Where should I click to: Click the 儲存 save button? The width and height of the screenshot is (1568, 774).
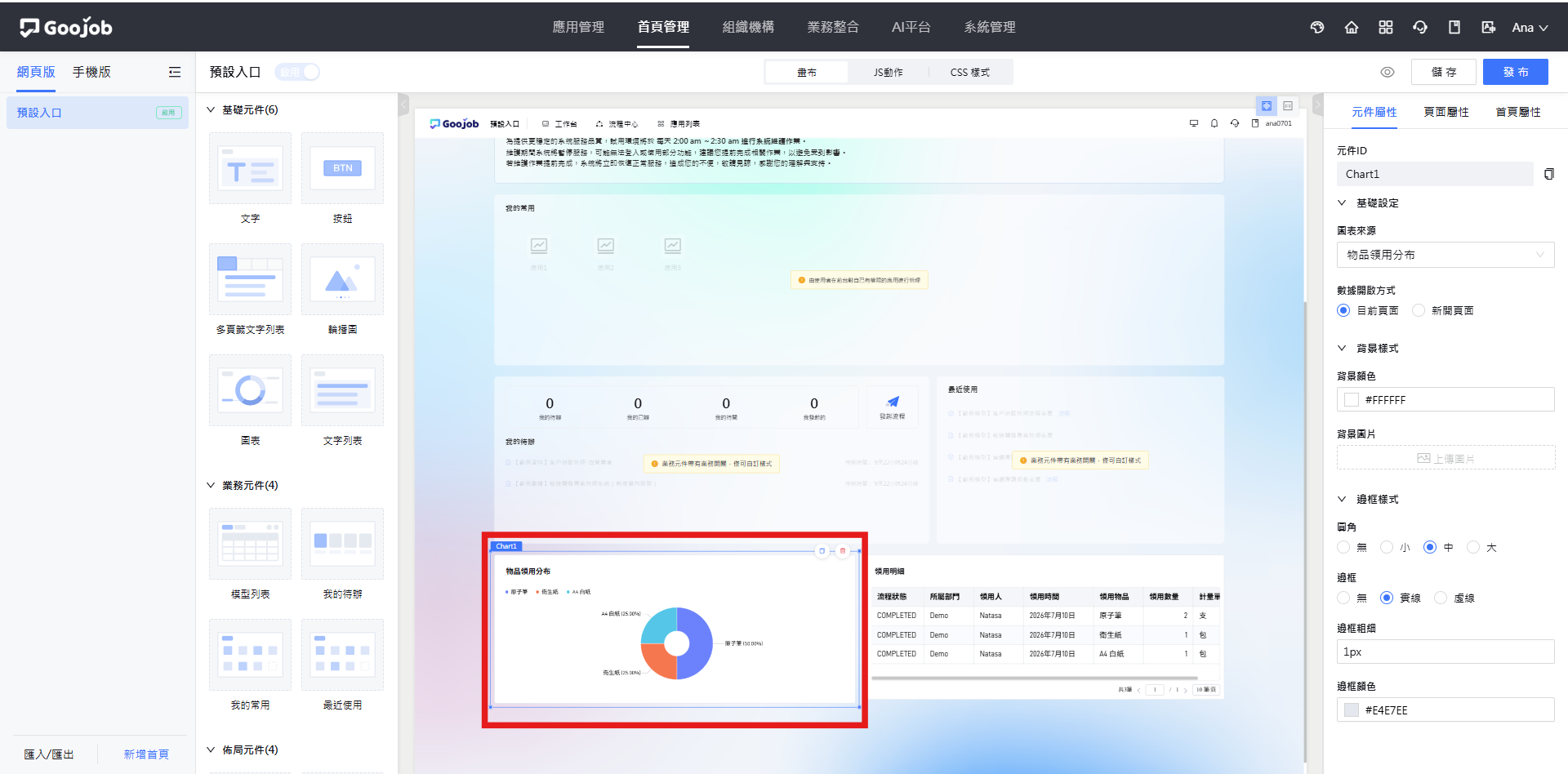click(x=1444, y=72)
